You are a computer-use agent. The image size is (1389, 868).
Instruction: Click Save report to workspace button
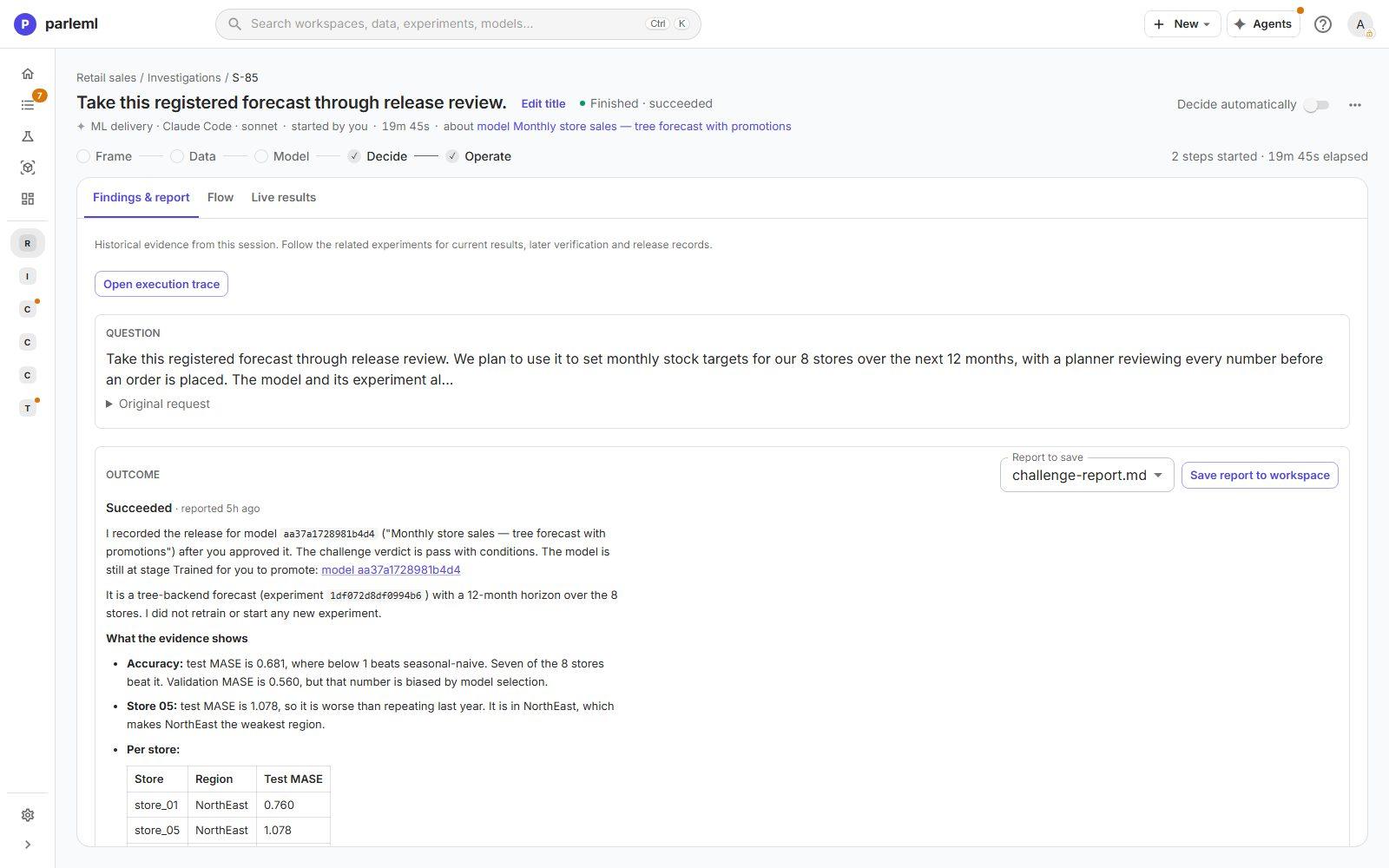click(1260, 475)
